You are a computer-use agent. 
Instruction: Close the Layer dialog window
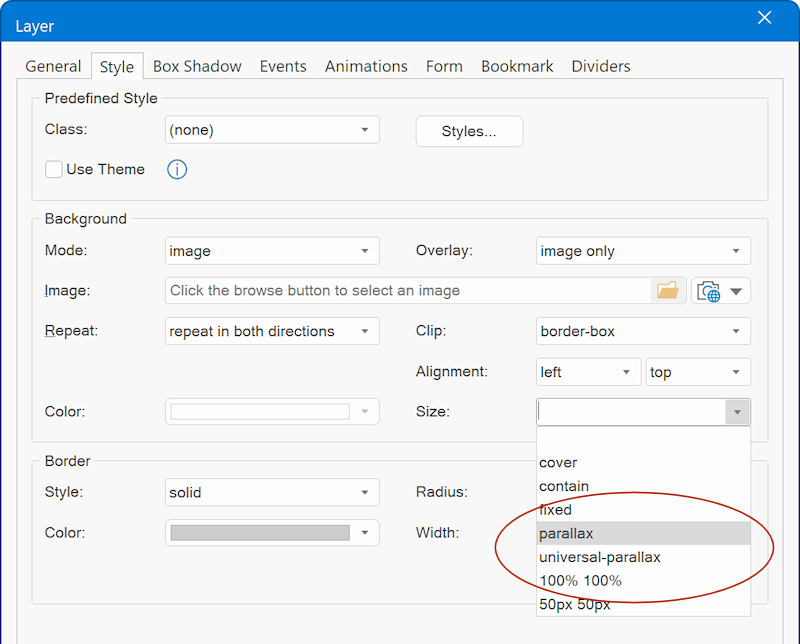(x=764, y=18)
